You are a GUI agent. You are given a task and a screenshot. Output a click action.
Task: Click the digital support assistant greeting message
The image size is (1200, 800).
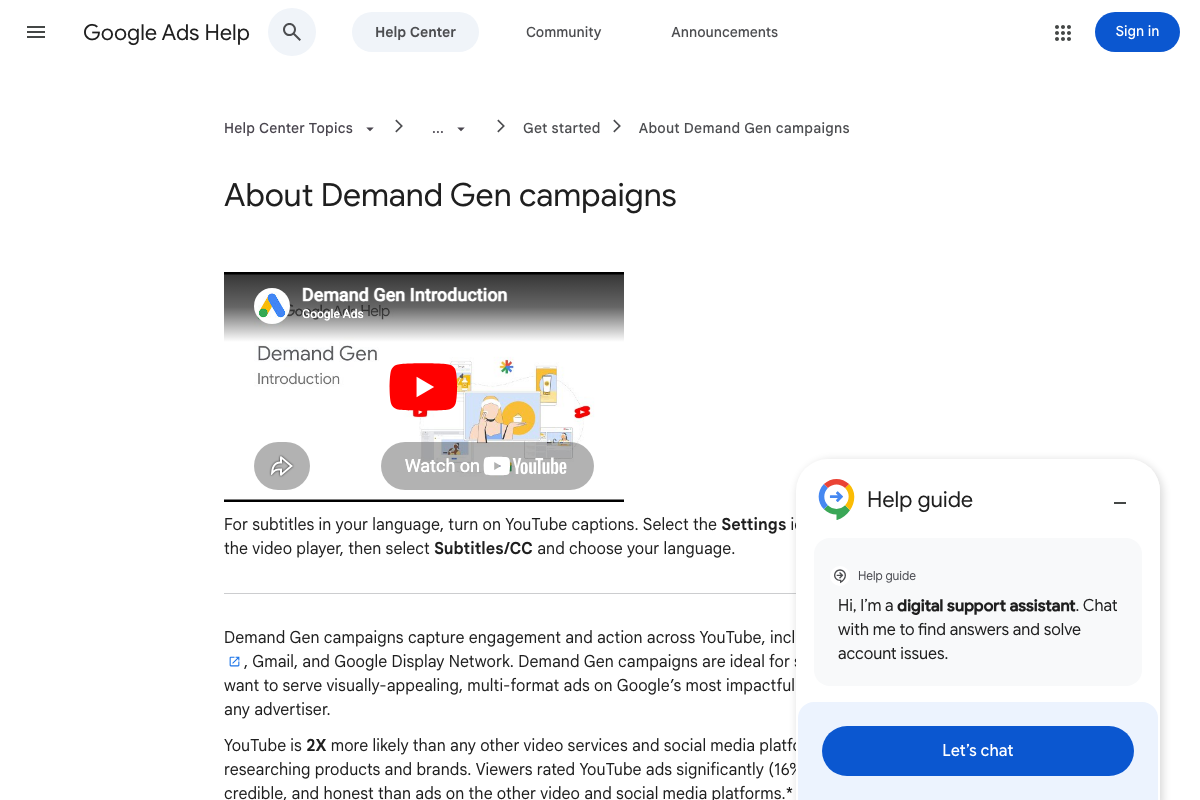pos(978,629)
